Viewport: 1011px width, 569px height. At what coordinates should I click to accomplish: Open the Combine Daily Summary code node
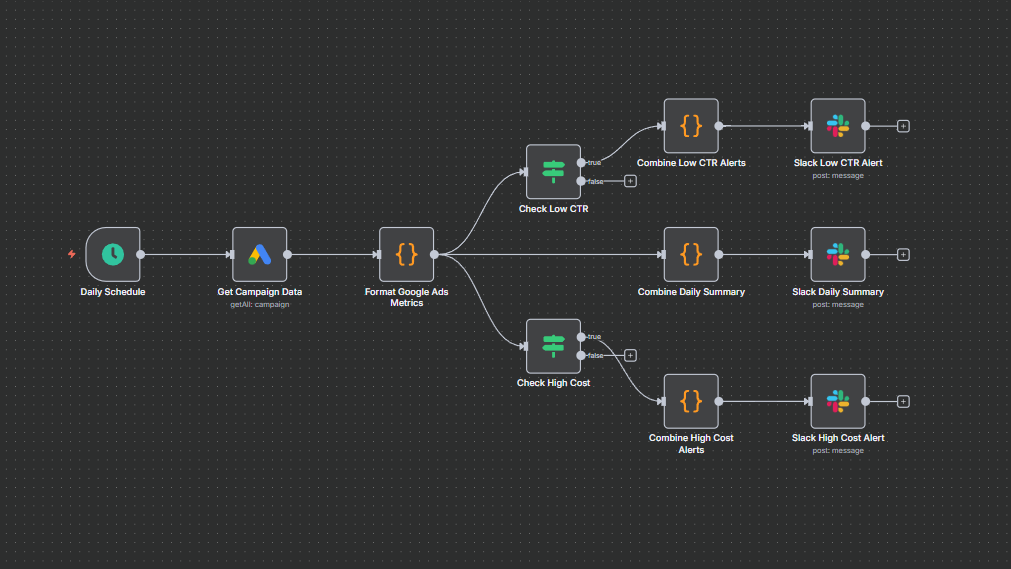691,254
